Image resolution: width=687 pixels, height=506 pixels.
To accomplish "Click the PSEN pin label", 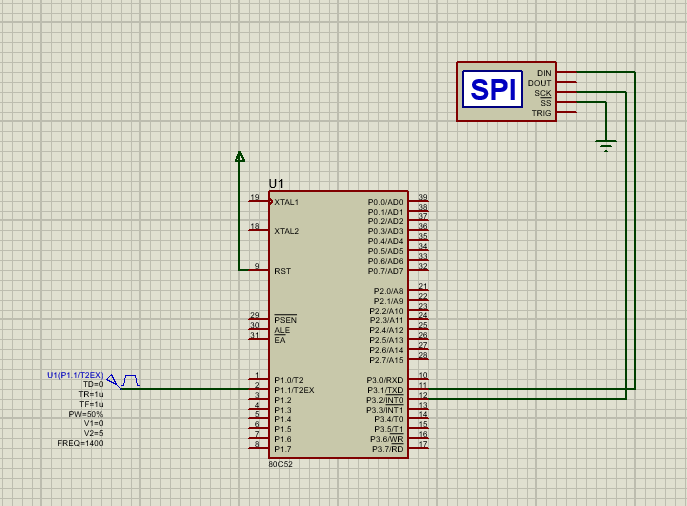I will pyautogui.click(x=286, y=320).
